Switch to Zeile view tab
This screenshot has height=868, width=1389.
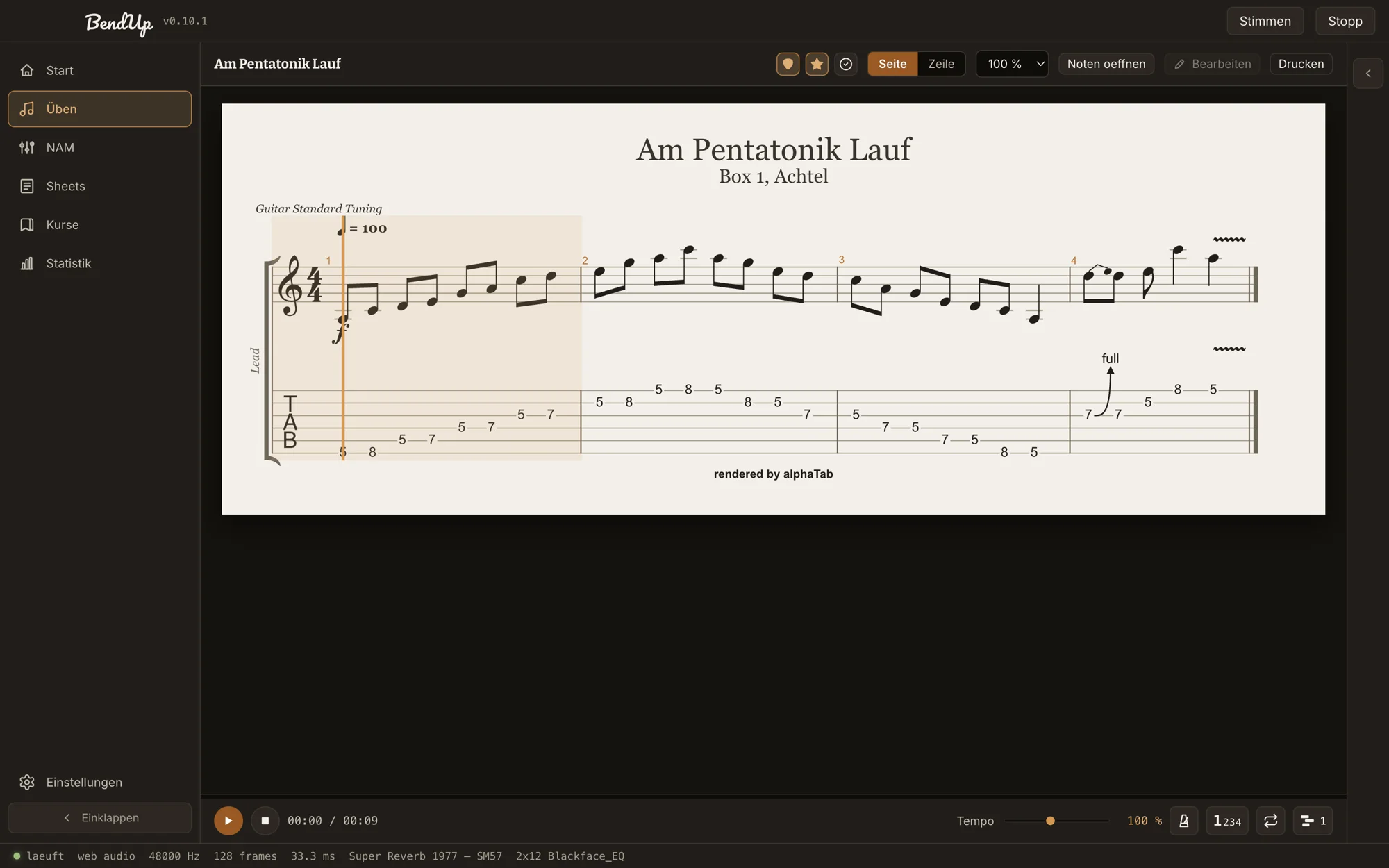(941, 64)
